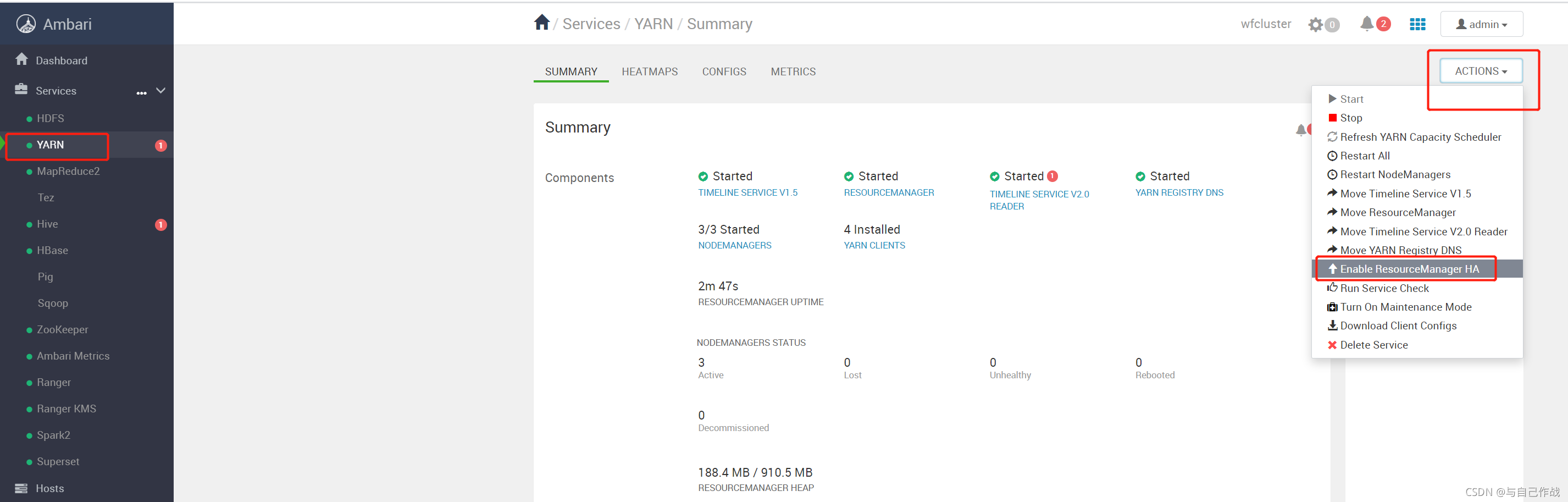Choose Move Timeline Service V2.0 Reader
The width and height of the screenshot is (1568, 502).
click(x=1417, y=231)
